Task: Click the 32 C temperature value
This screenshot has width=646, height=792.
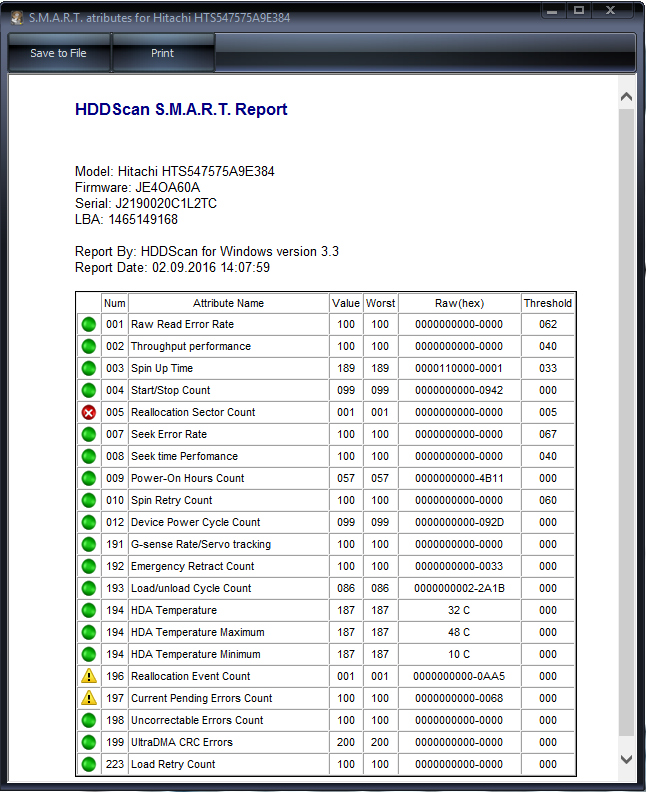Action: [x=459, y=610]
